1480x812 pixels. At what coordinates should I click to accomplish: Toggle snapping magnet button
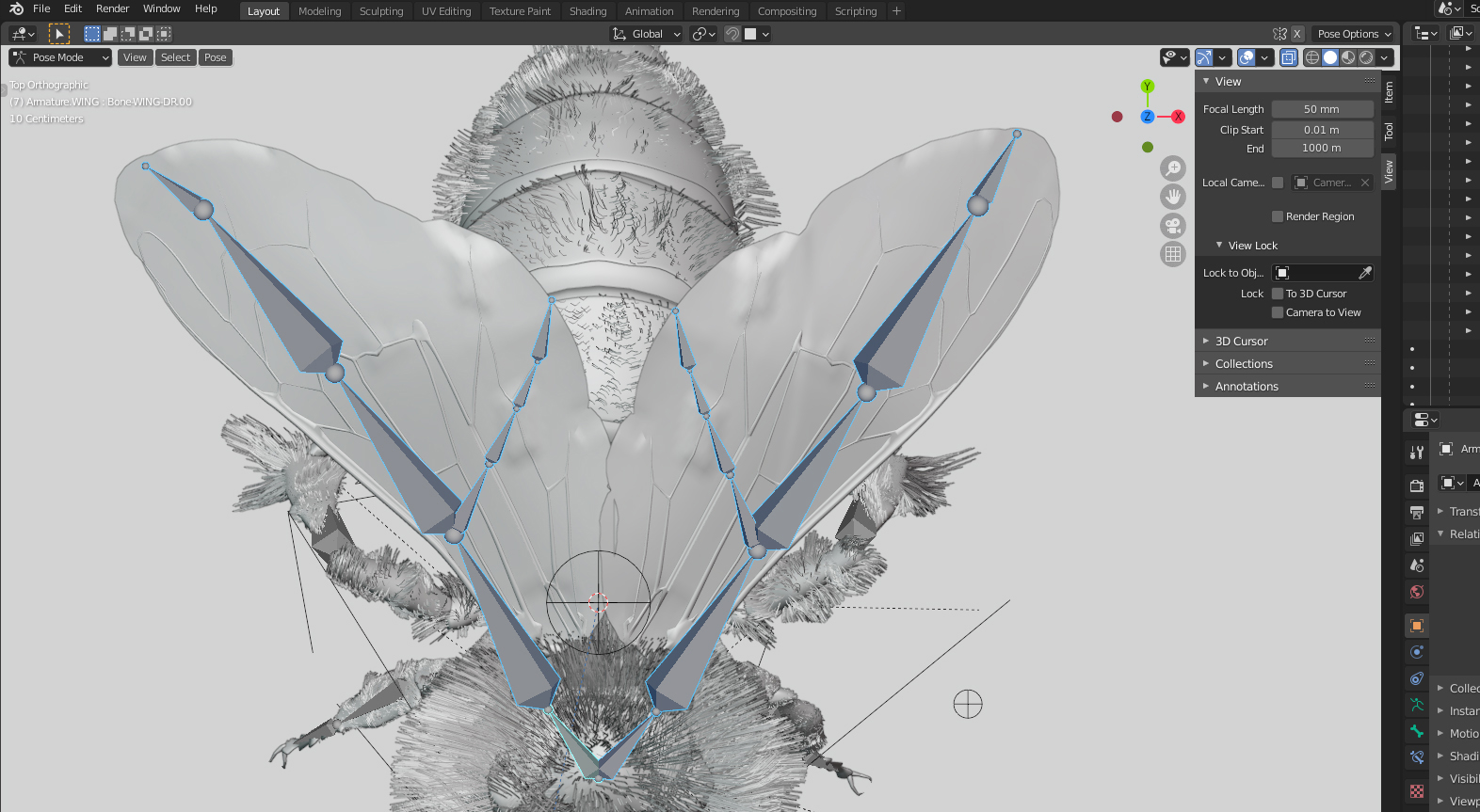(x=732, y=34)
